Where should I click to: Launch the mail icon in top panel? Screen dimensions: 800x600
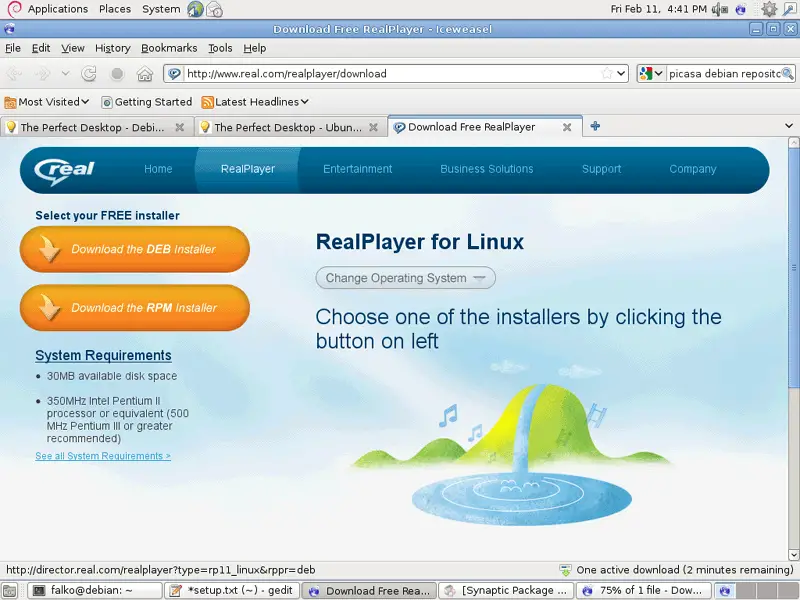coord(214,9)
